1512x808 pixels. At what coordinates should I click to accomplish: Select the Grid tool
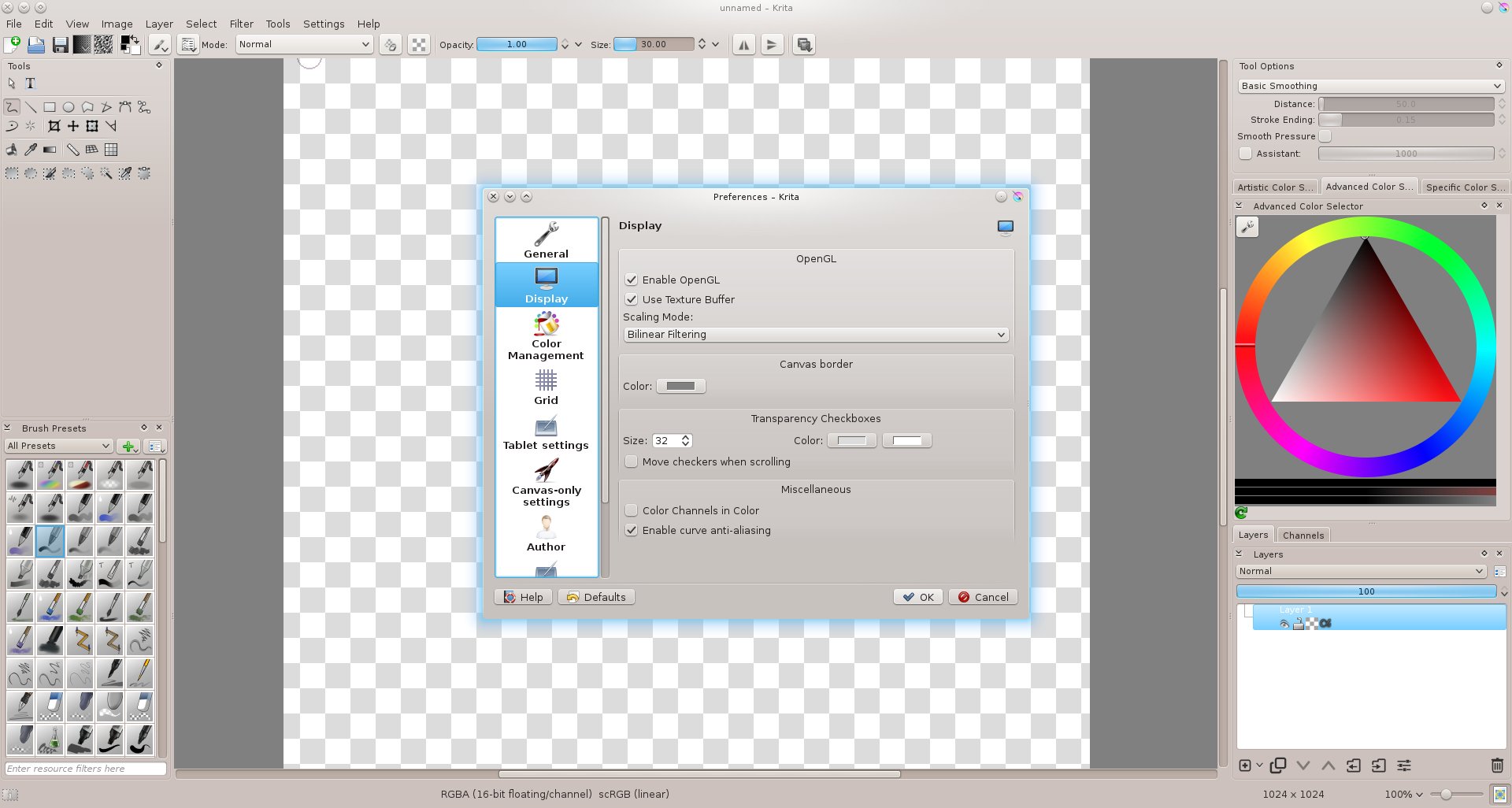tap(111, 150)
